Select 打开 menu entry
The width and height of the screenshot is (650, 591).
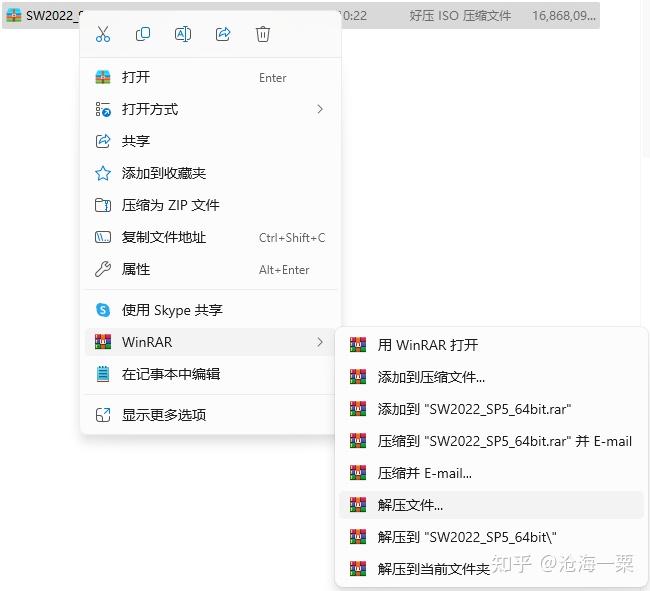[211, 77]
